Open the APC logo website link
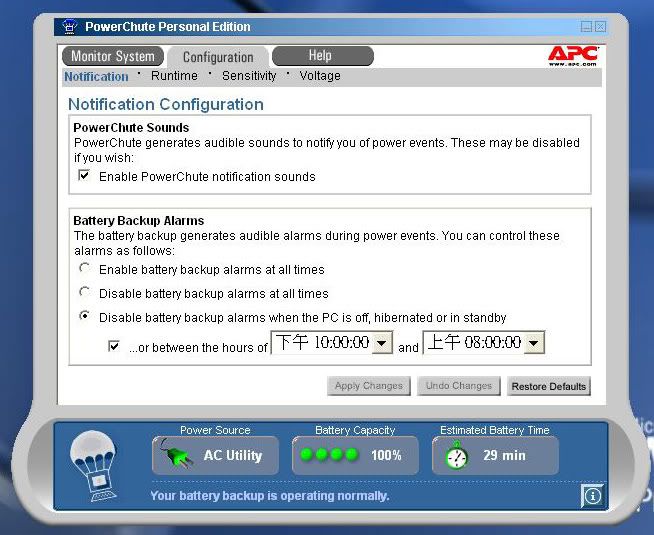654x535 pixels. (x=573, y=56)
